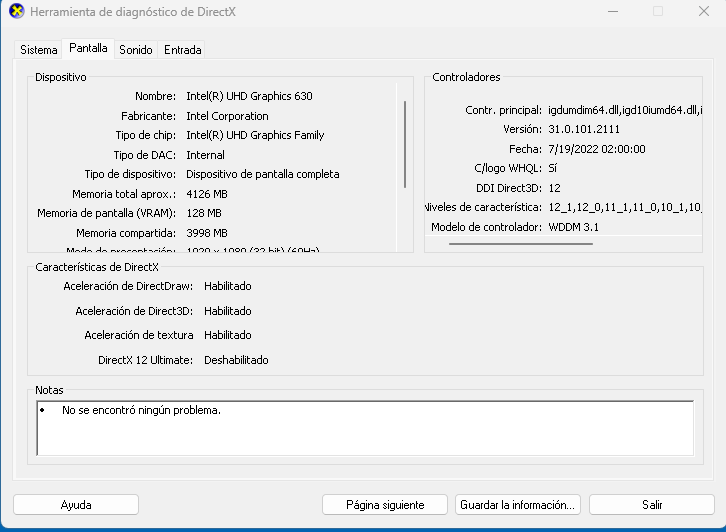Click the driver version 31.0.101.2111
This screenshot has width=726, height=532.
(x=584, y=129)
